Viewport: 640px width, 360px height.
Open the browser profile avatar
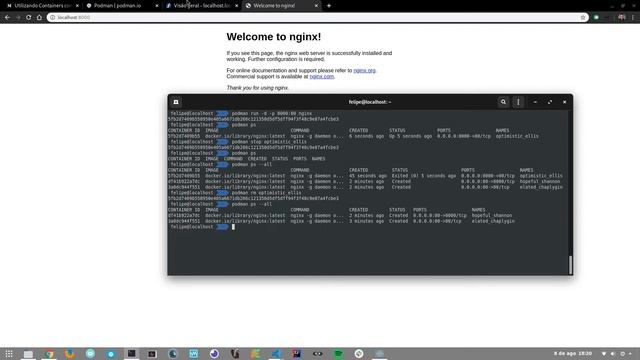coord(622,18)
